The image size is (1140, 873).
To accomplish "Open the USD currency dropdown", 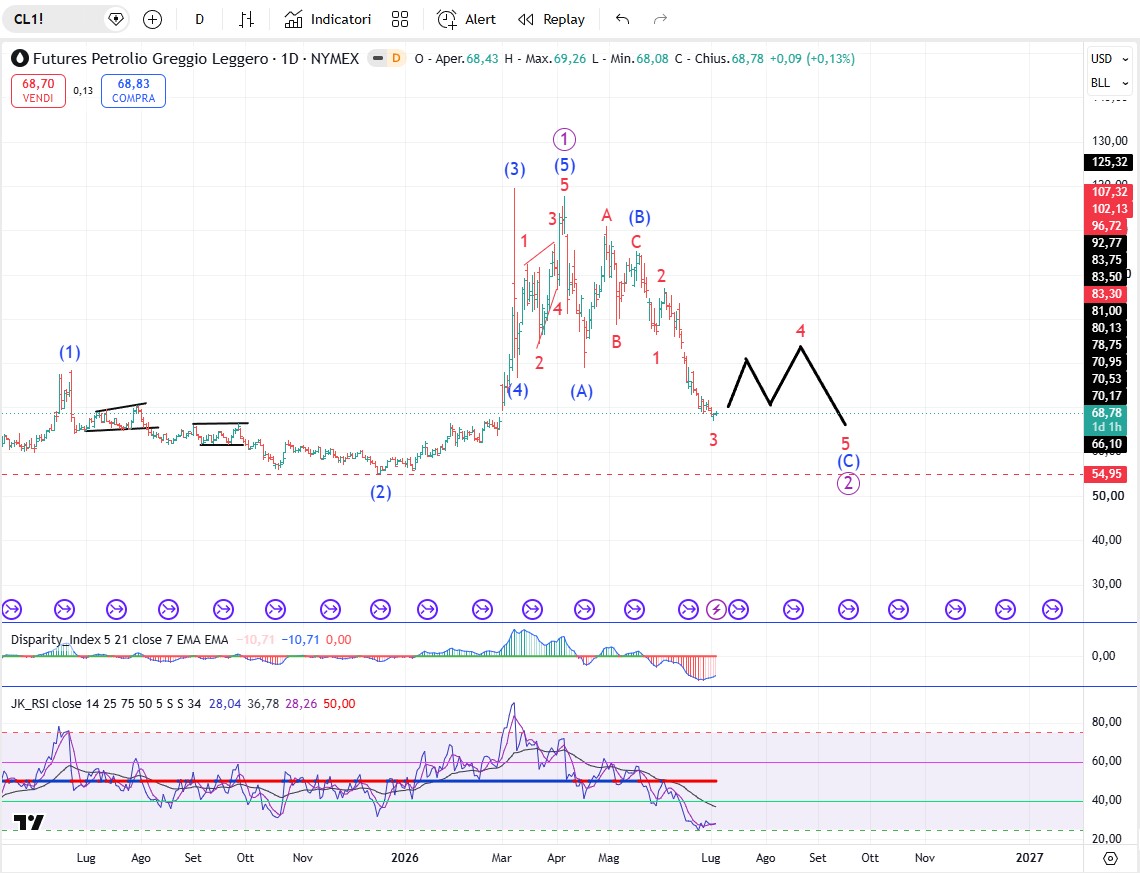I will (x=1109, y=59).
